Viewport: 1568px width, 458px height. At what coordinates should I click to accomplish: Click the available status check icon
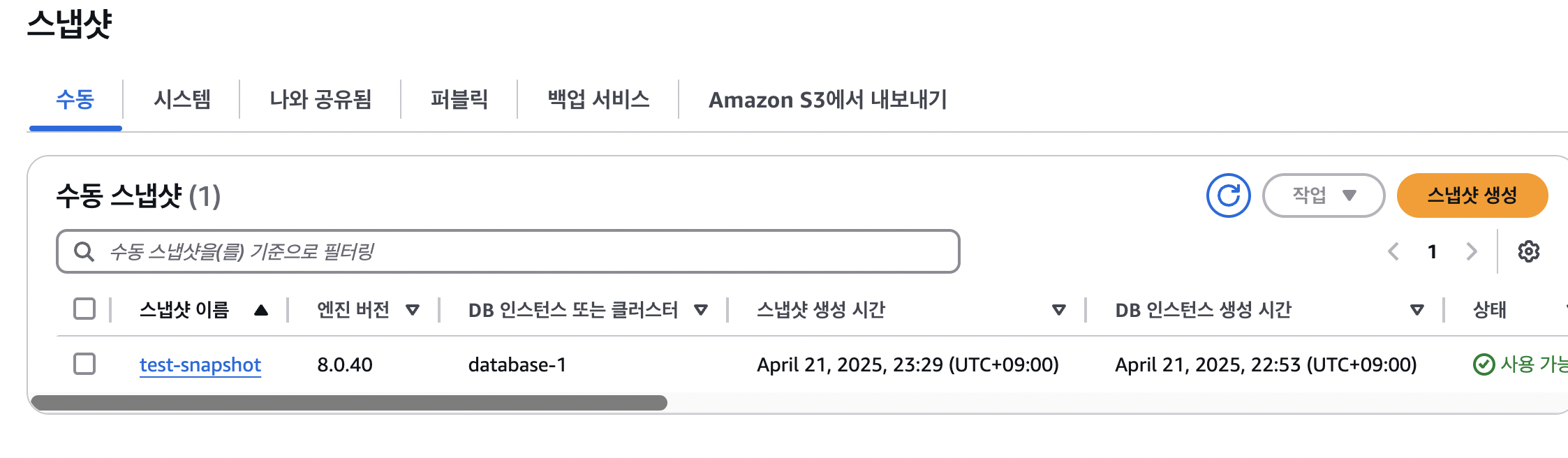(1484, 364)
